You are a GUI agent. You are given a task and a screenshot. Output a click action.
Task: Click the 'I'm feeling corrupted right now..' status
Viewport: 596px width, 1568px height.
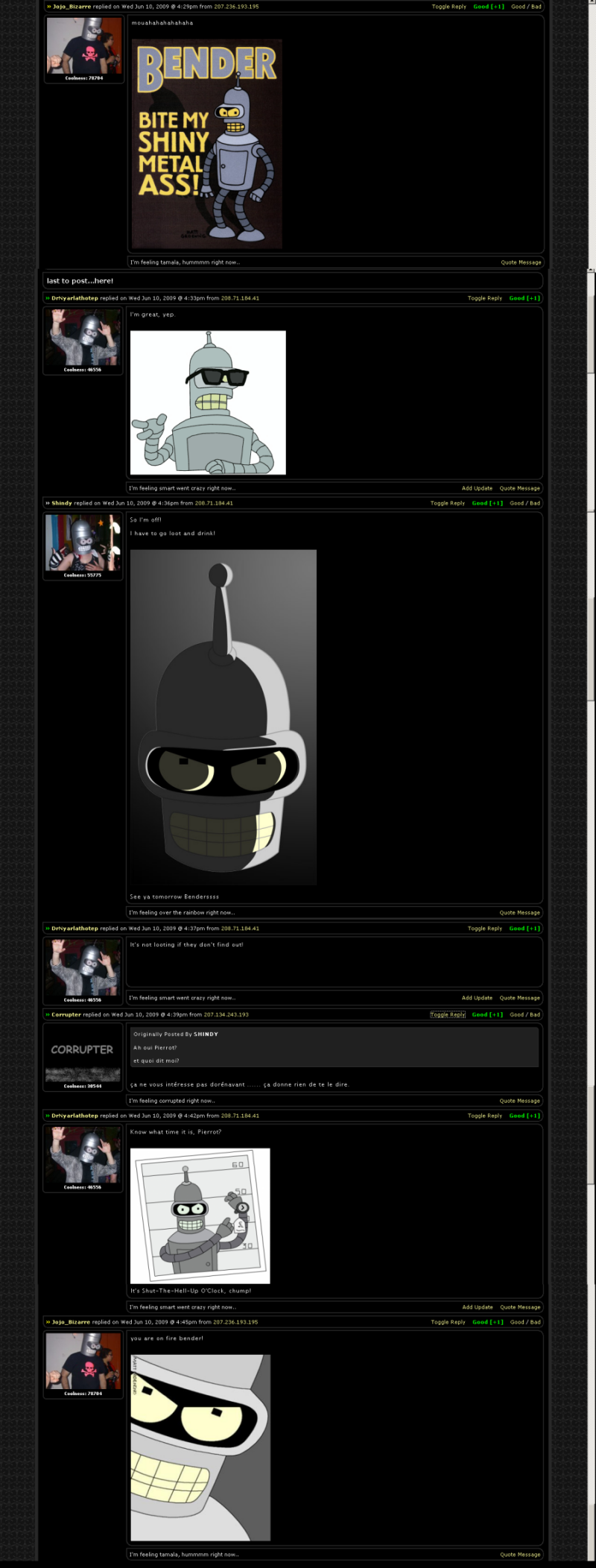coord(172,1101)
